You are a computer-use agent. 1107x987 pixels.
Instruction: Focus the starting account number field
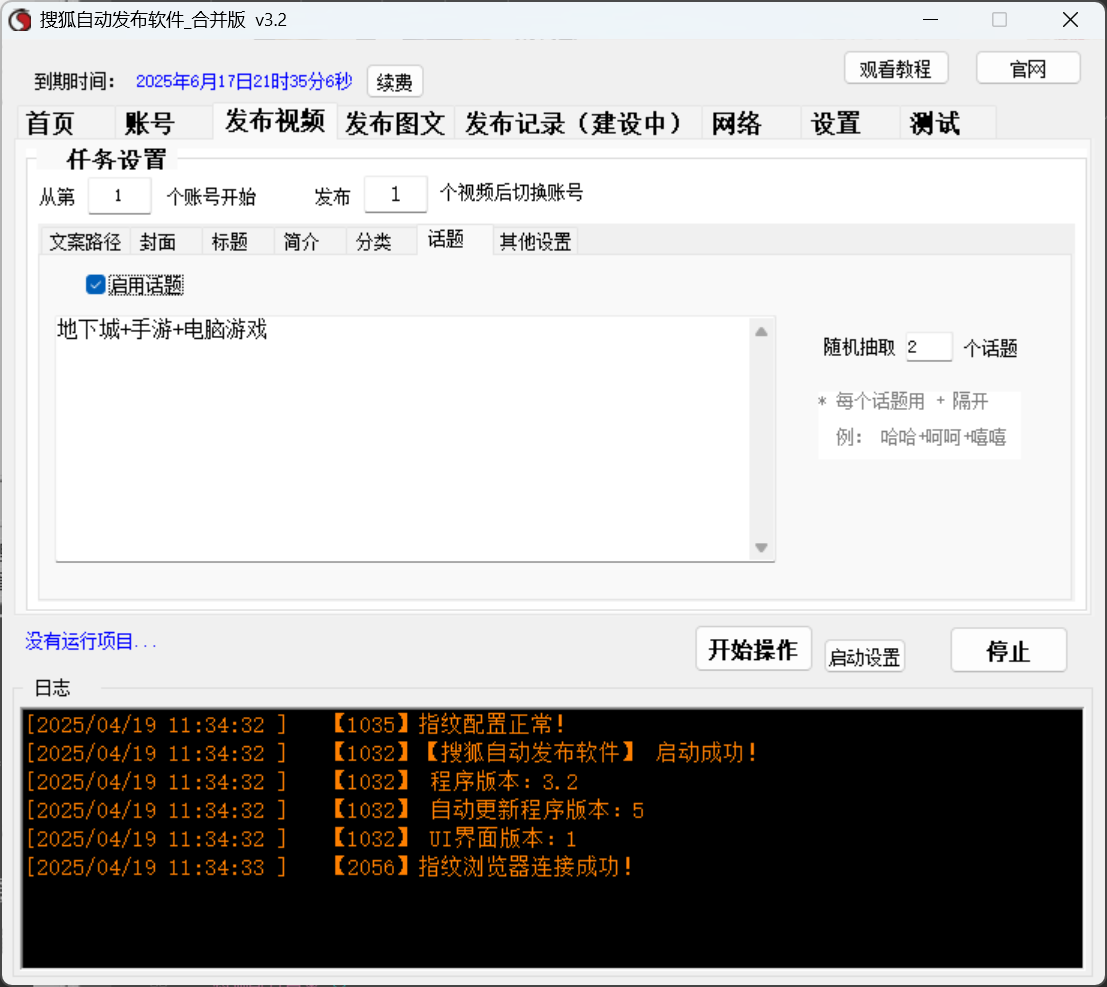coord(119,196)
